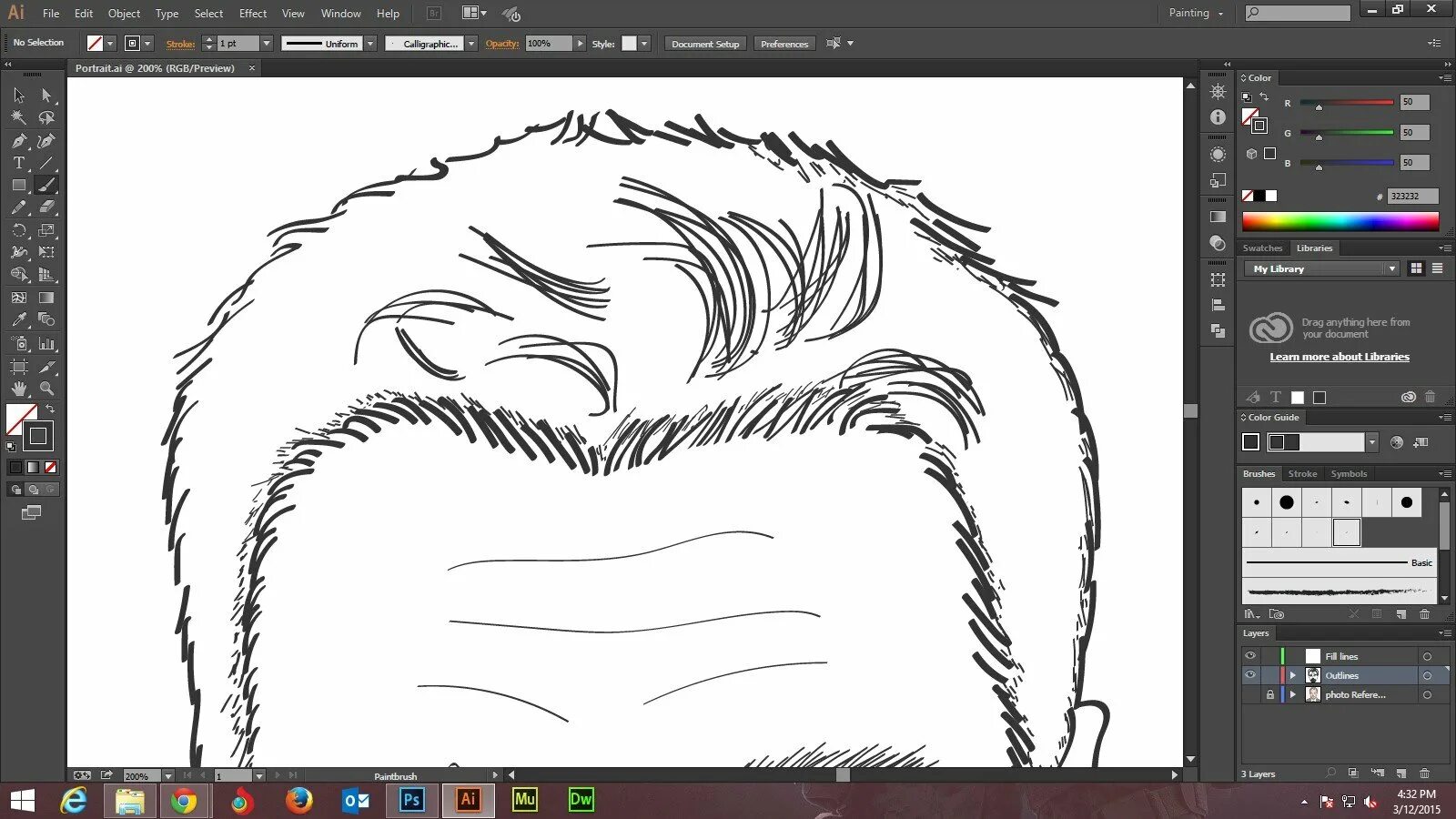Open Learn more about Libraries link

pyautogui.click(x=1340, y=357)
